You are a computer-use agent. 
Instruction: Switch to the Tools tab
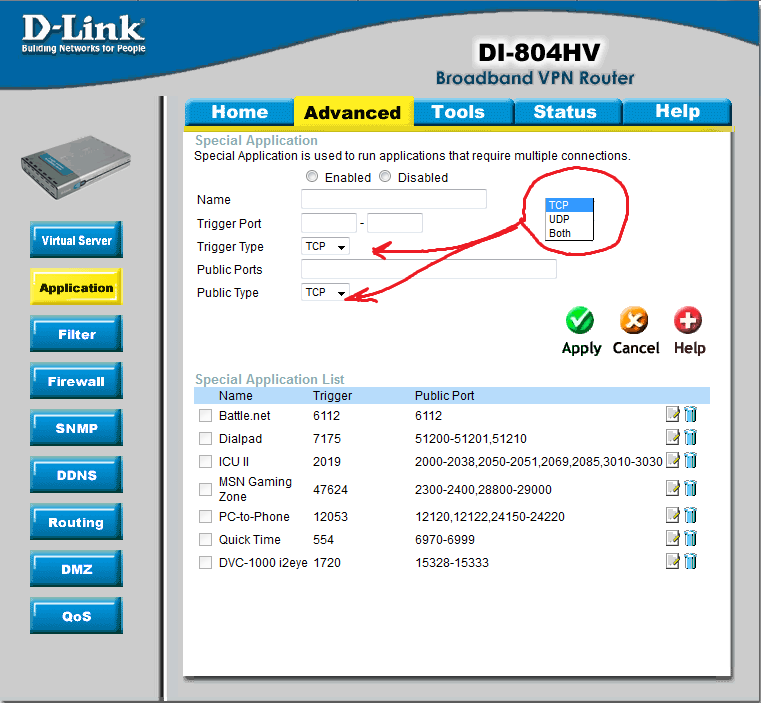pyautogui.click(x=465, y=114)
